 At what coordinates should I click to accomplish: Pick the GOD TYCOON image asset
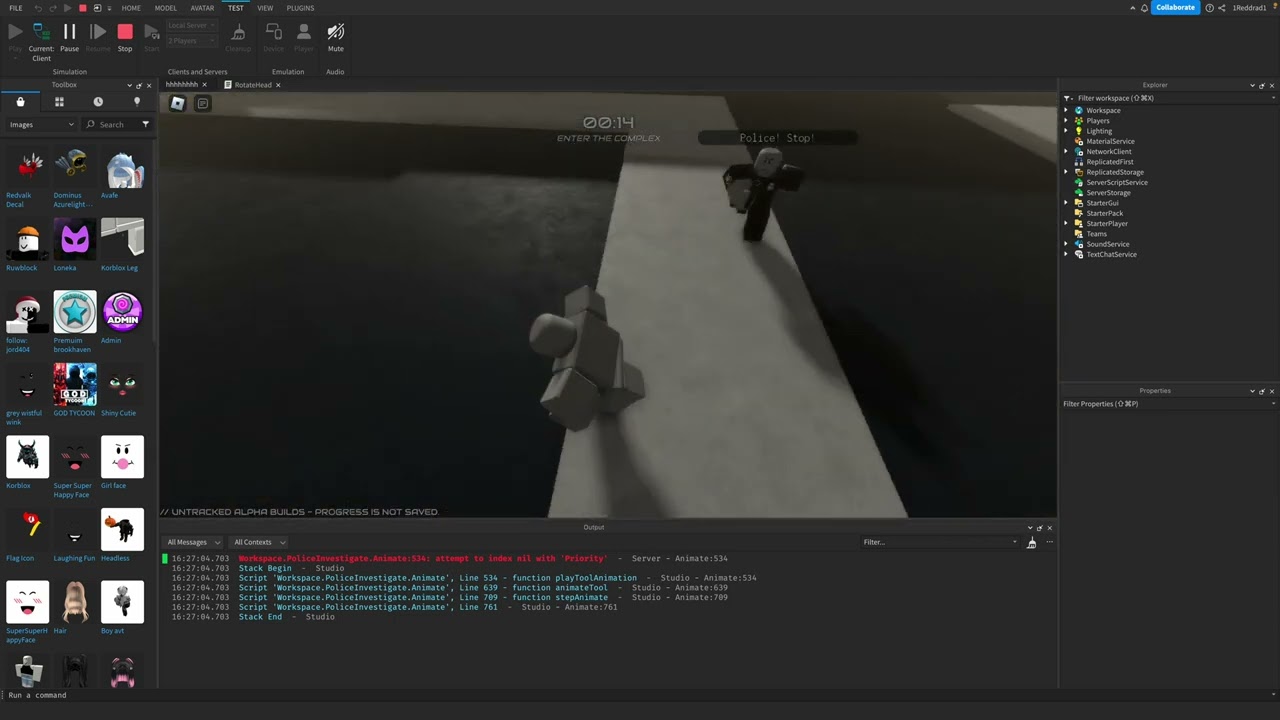75,384
